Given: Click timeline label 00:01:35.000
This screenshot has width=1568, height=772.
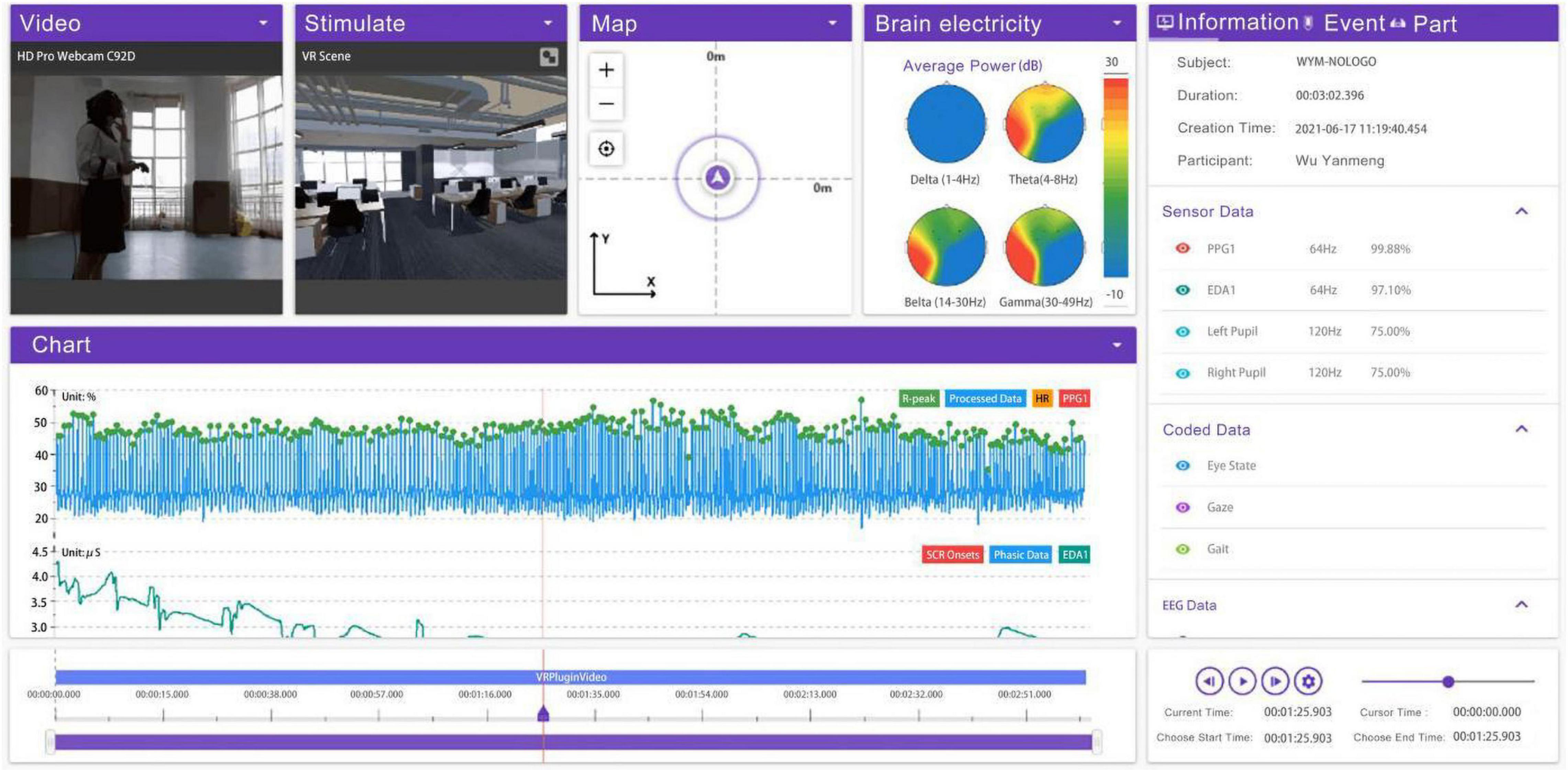Looking at the screenshot, I should pos(594,694).
